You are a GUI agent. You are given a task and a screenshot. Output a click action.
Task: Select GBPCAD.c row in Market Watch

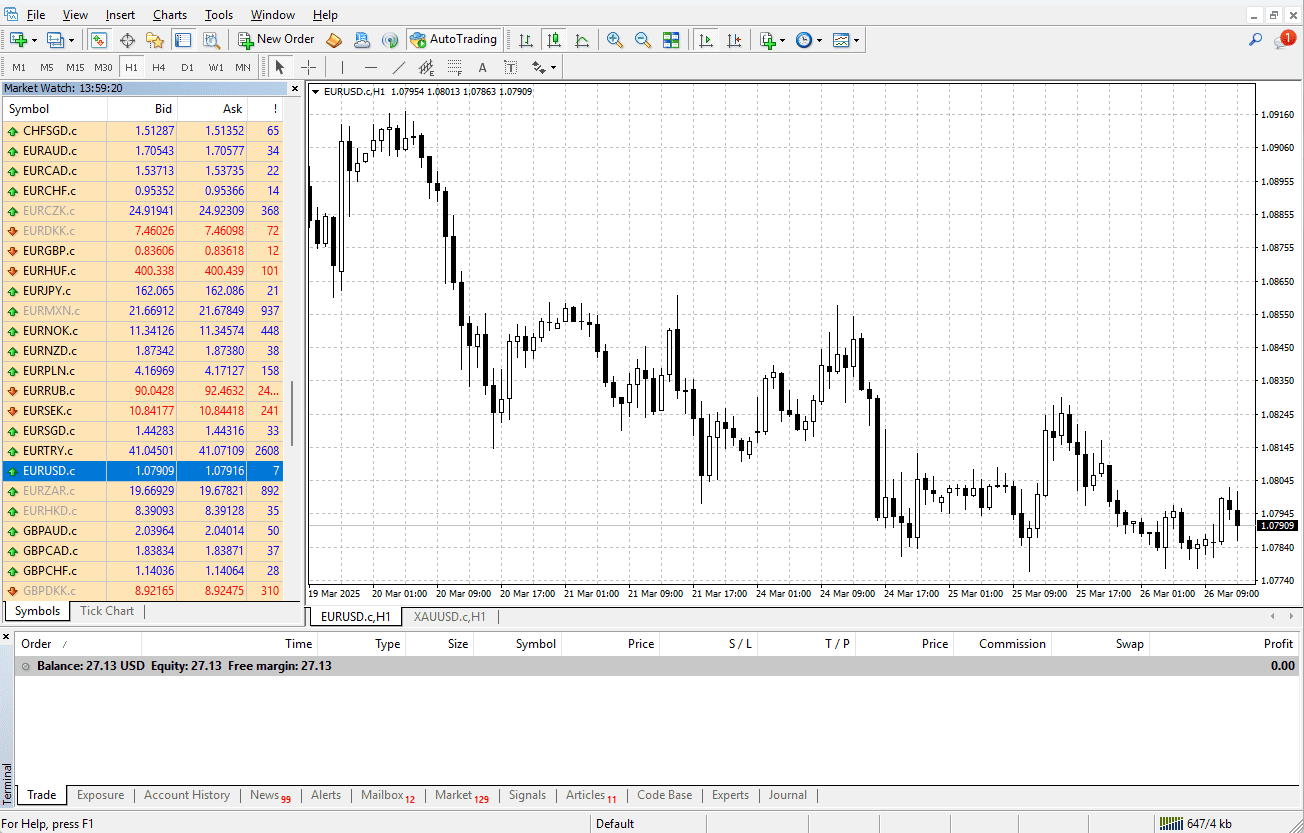(x=143, y=551)
